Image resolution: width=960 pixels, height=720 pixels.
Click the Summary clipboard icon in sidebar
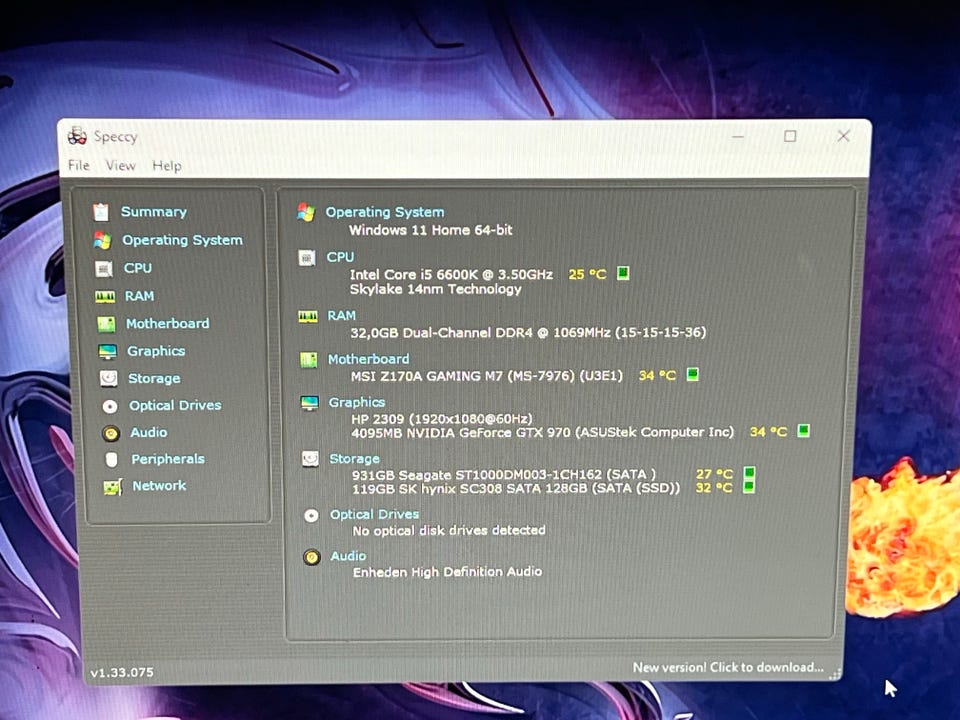click(x=101, y=212)
